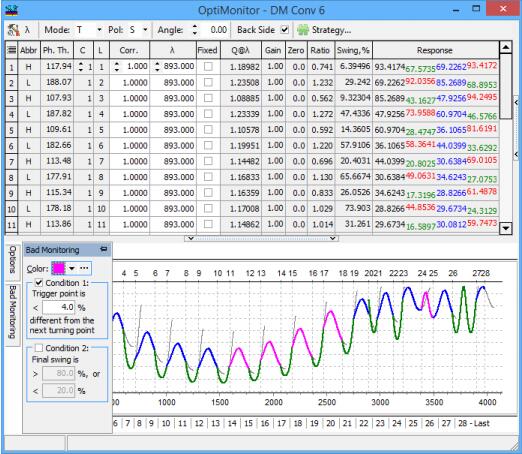Click the table menu icon in header corner
The height and width of the screenshot is (454, 522).
[x=12, y=50]
